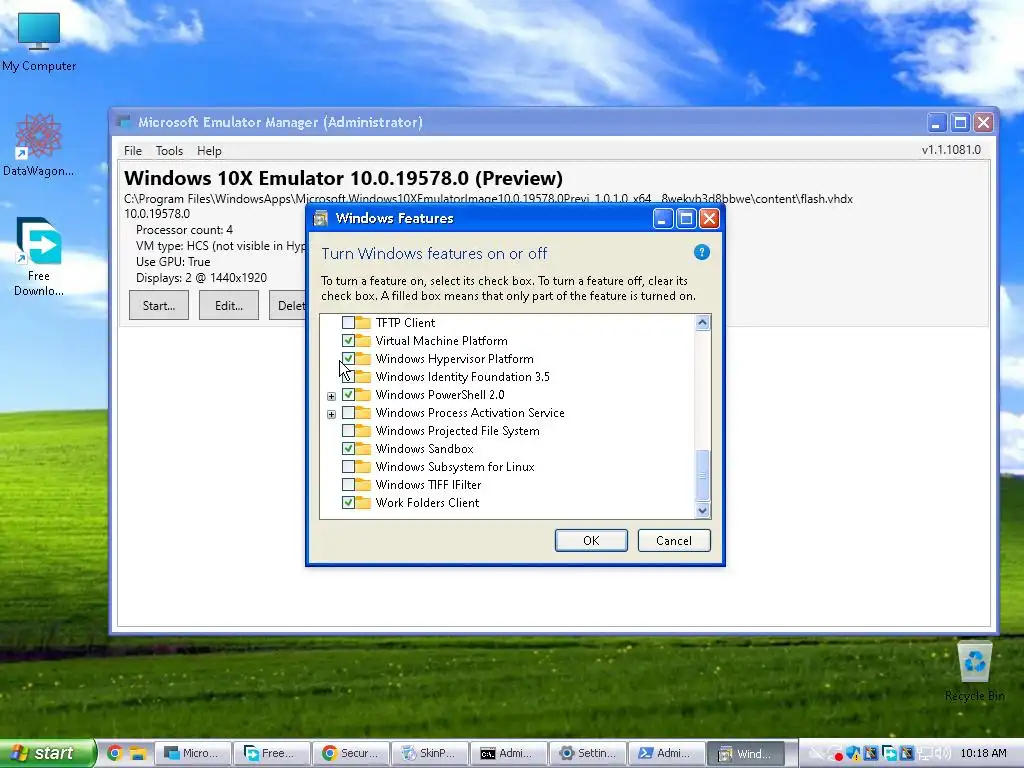Cancel the Windows Features dialog

pyautogui.click(x=674, y=541)
